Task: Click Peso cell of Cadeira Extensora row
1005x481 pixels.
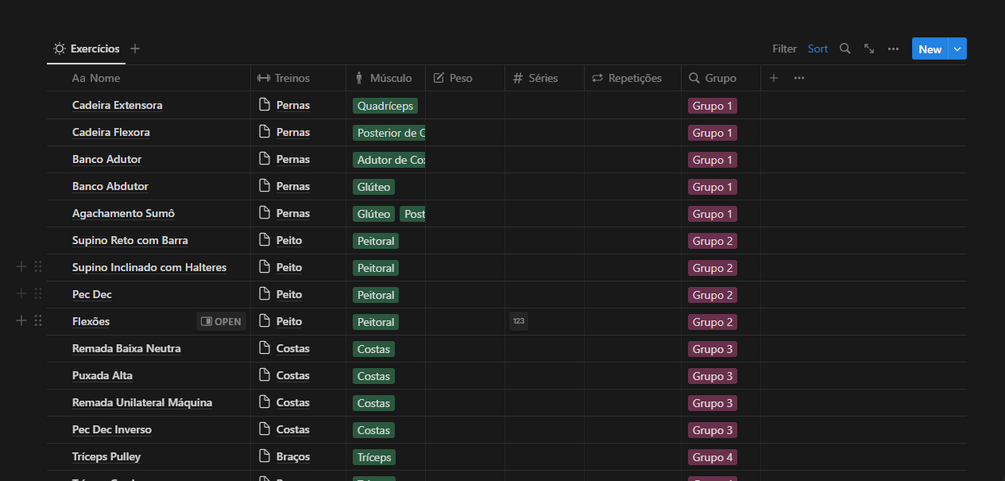Action: click(x=465, y=105)
